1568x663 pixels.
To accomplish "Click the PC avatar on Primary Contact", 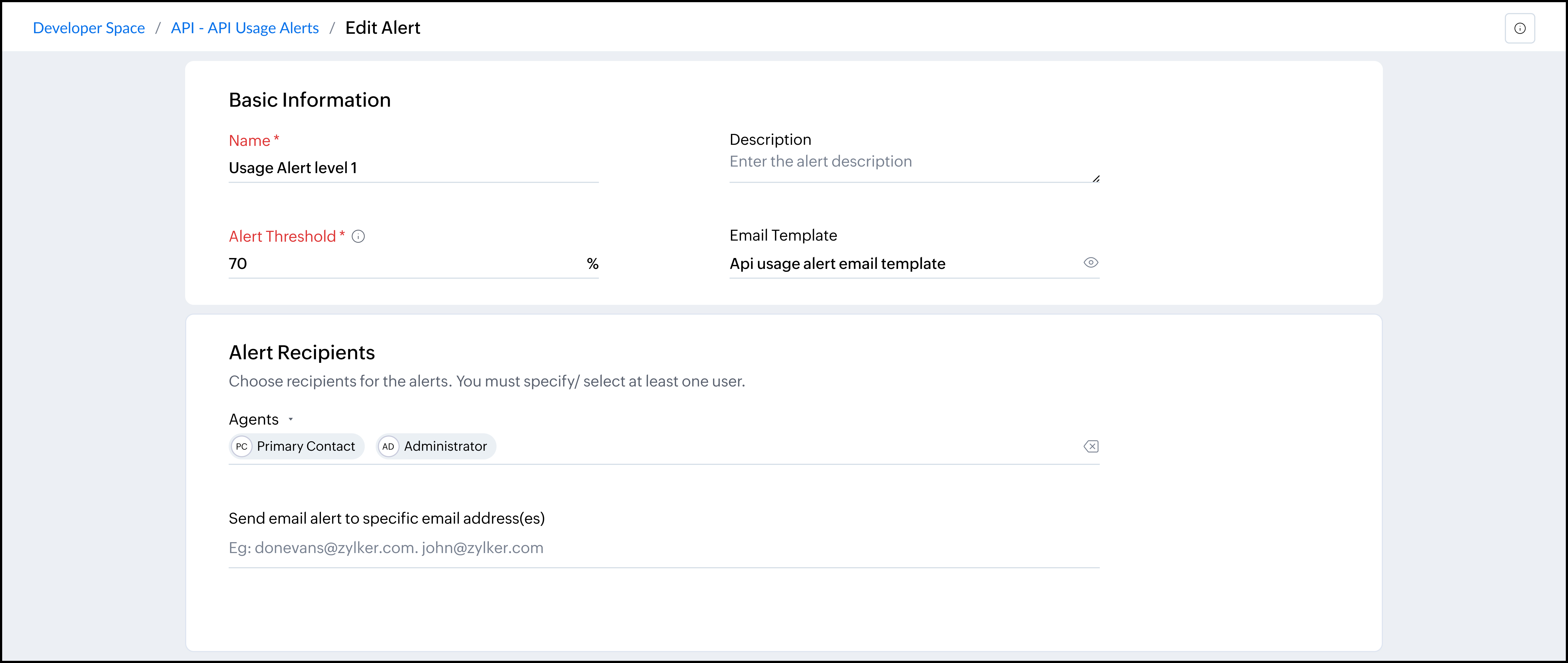I will 242,447.
